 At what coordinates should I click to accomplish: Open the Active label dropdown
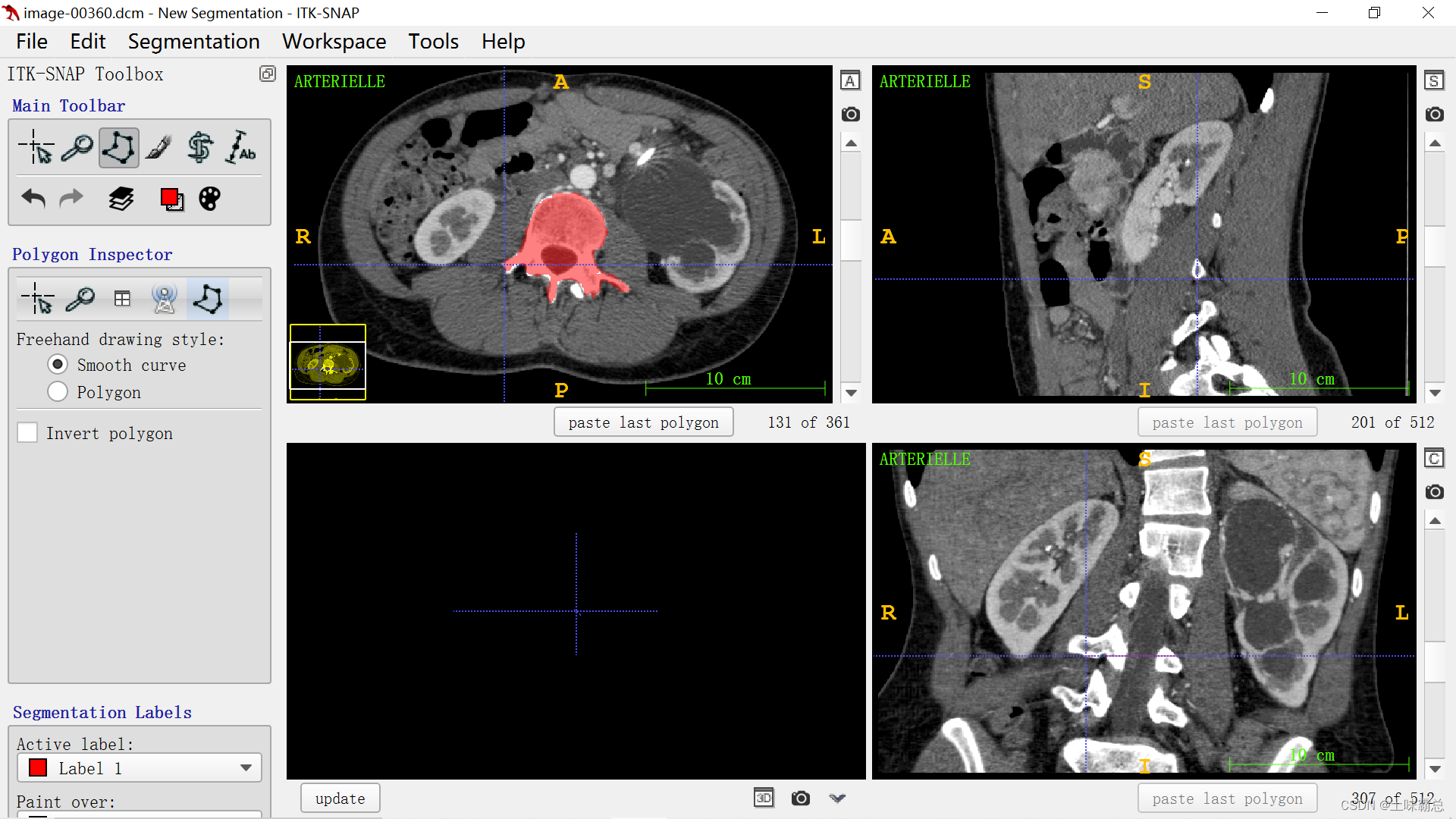(x=140, y=767)
